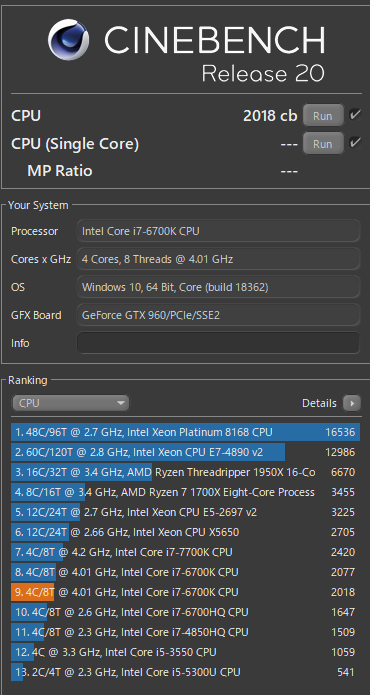Run the CPU multi-core benchmark
This screenshot has height=695, width=370.
point(323,116)
